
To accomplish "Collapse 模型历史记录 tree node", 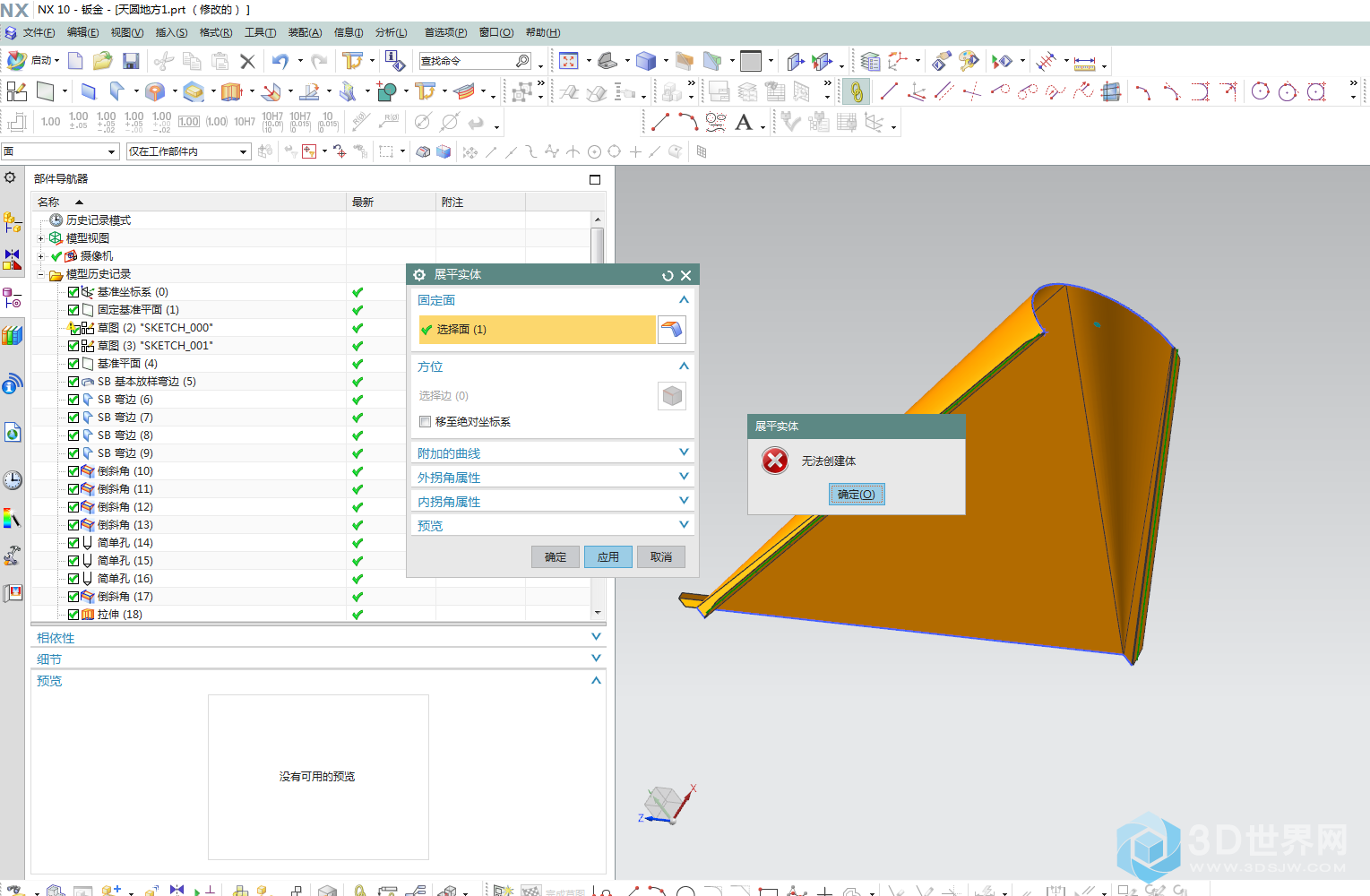I will point(40,274).
